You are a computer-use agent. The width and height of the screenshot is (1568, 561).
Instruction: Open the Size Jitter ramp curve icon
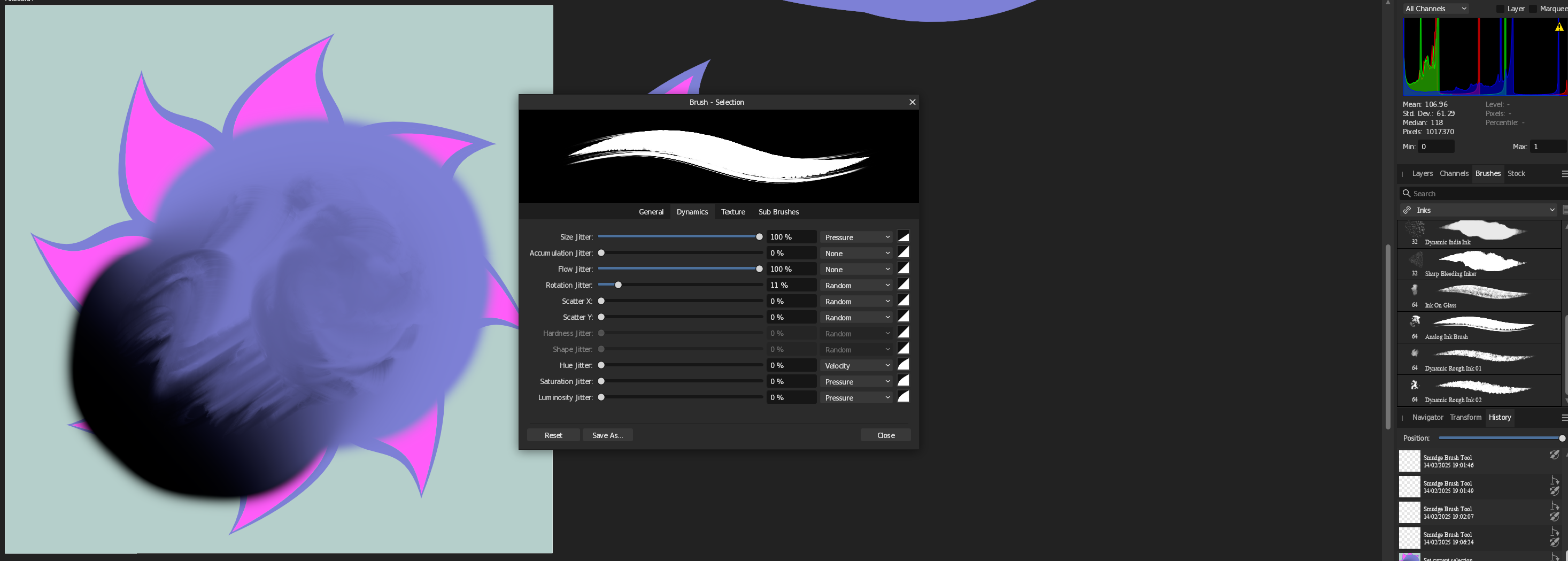[903, 236]
